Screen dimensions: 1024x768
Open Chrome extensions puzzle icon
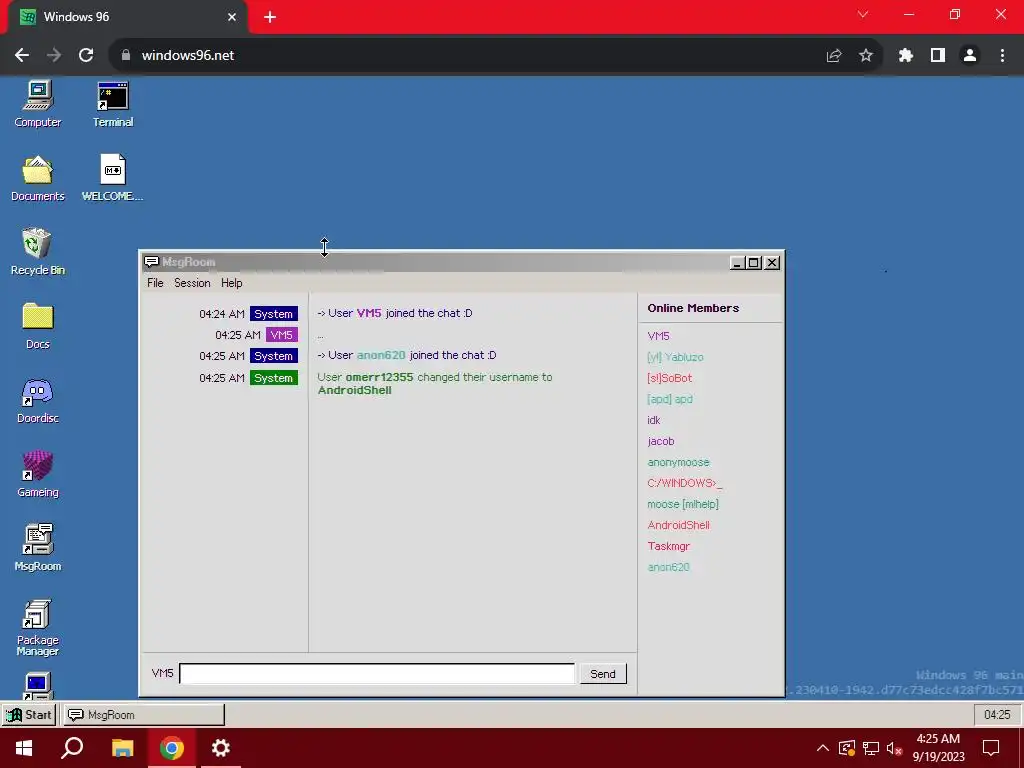pos(905,56)
